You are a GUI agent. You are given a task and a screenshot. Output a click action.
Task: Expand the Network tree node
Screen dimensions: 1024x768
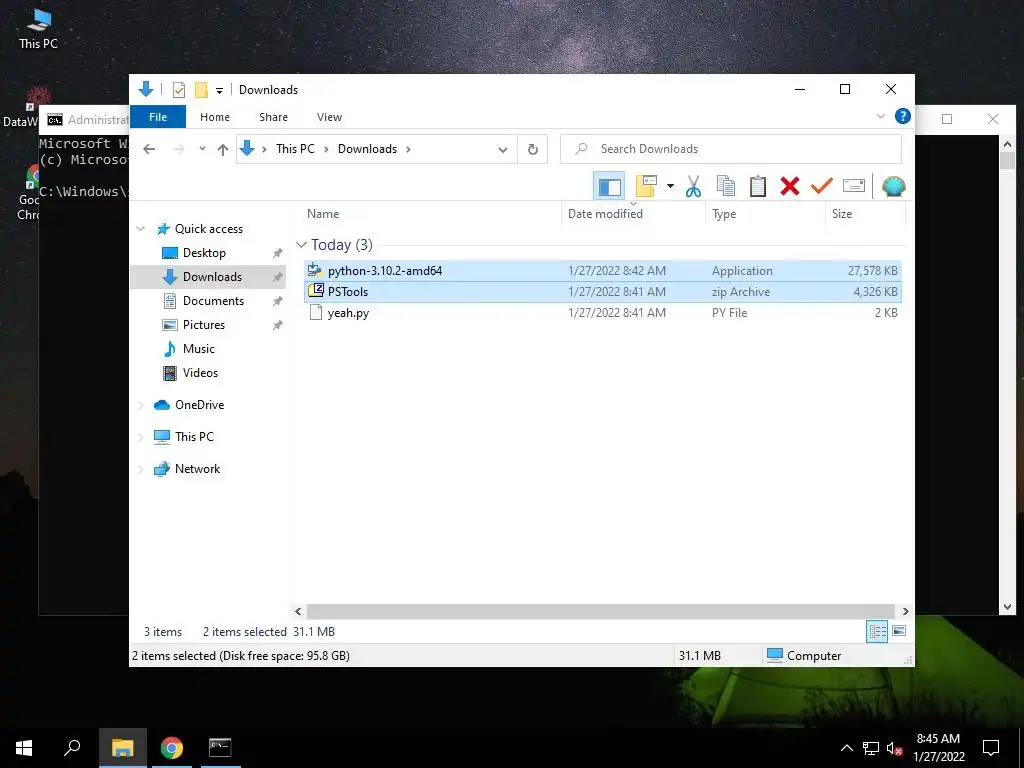point(140,469)
